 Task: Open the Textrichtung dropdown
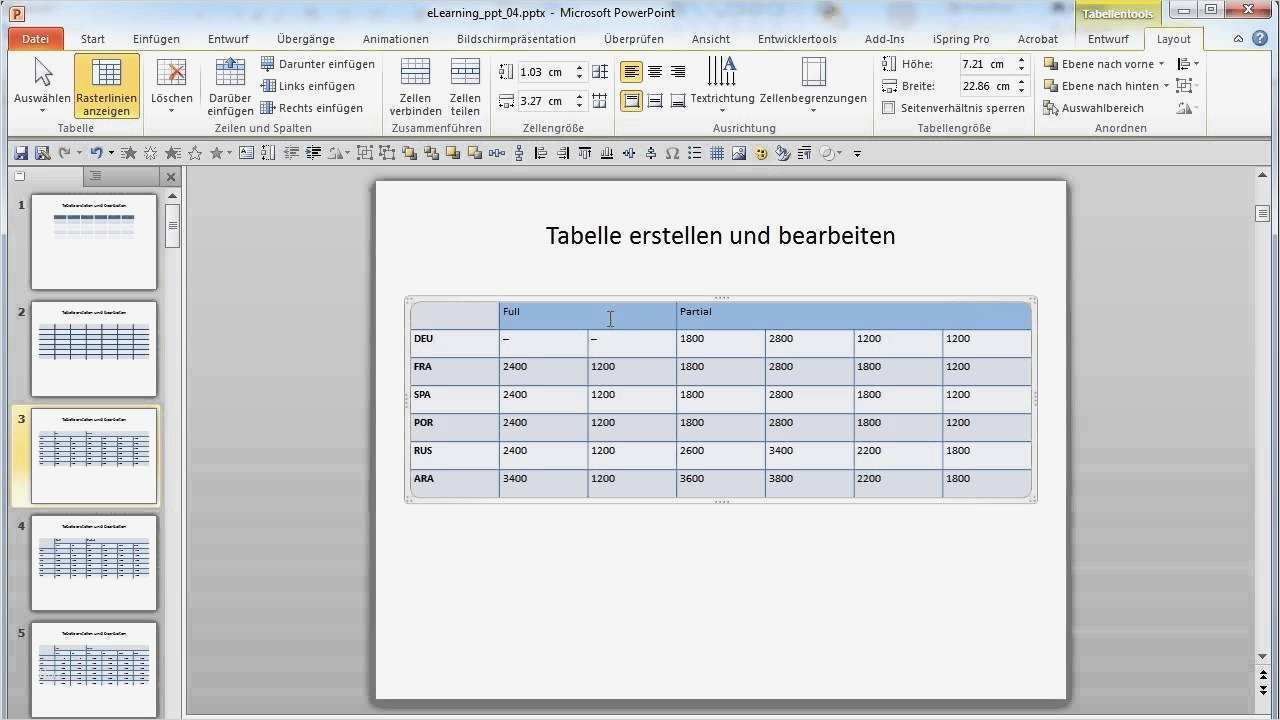[722, 86]
